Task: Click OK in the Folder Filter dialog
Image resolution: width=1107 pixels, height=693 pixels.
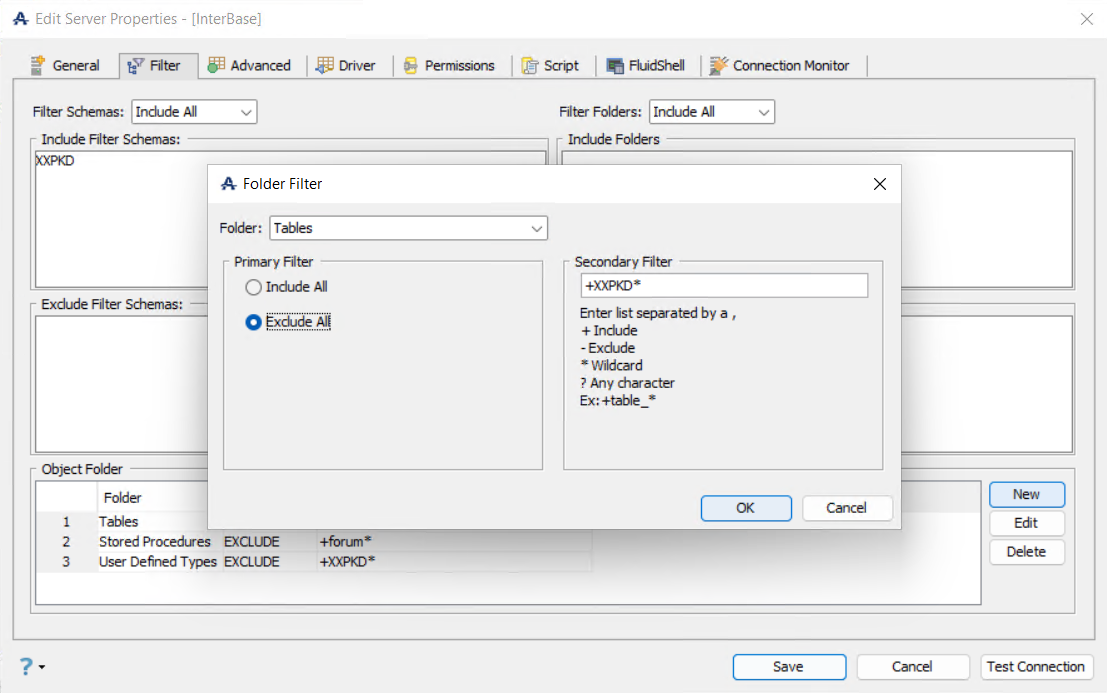Action: pos(746,508)
